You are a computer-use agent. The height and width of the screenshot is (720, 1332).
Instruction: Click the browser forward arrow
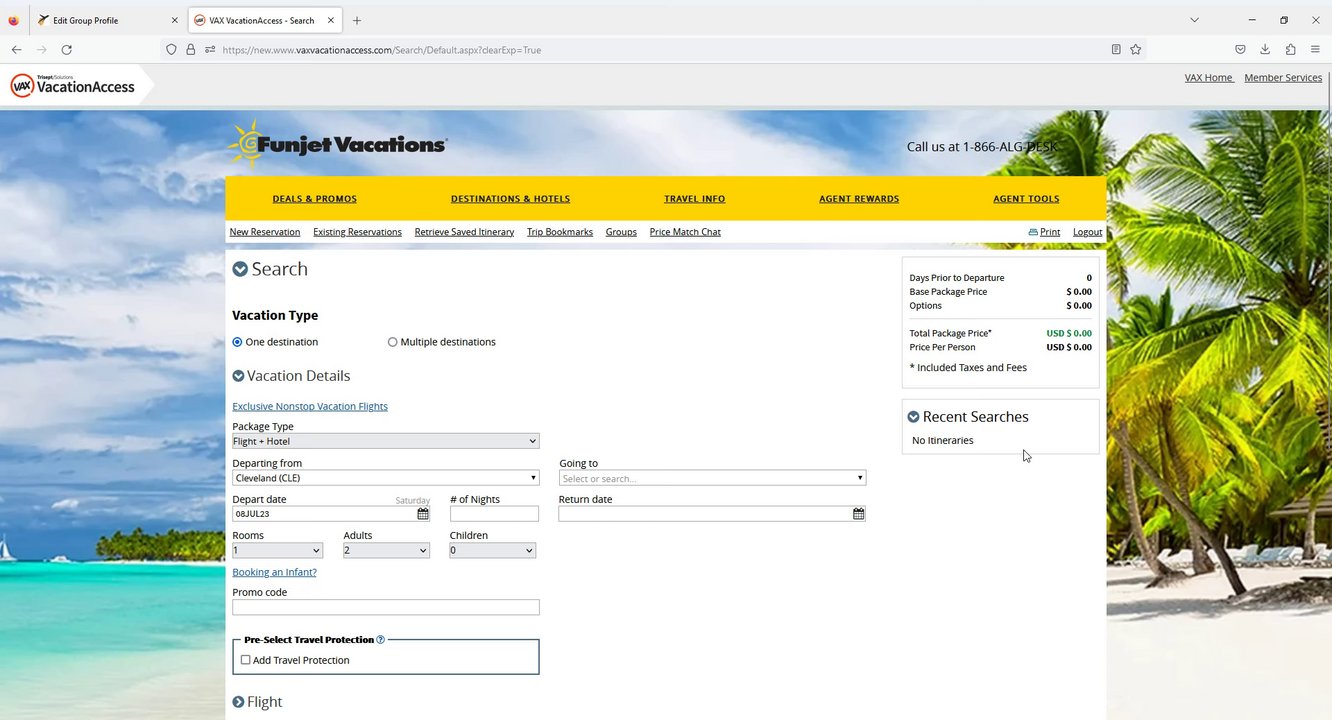[x=42, y=49]
